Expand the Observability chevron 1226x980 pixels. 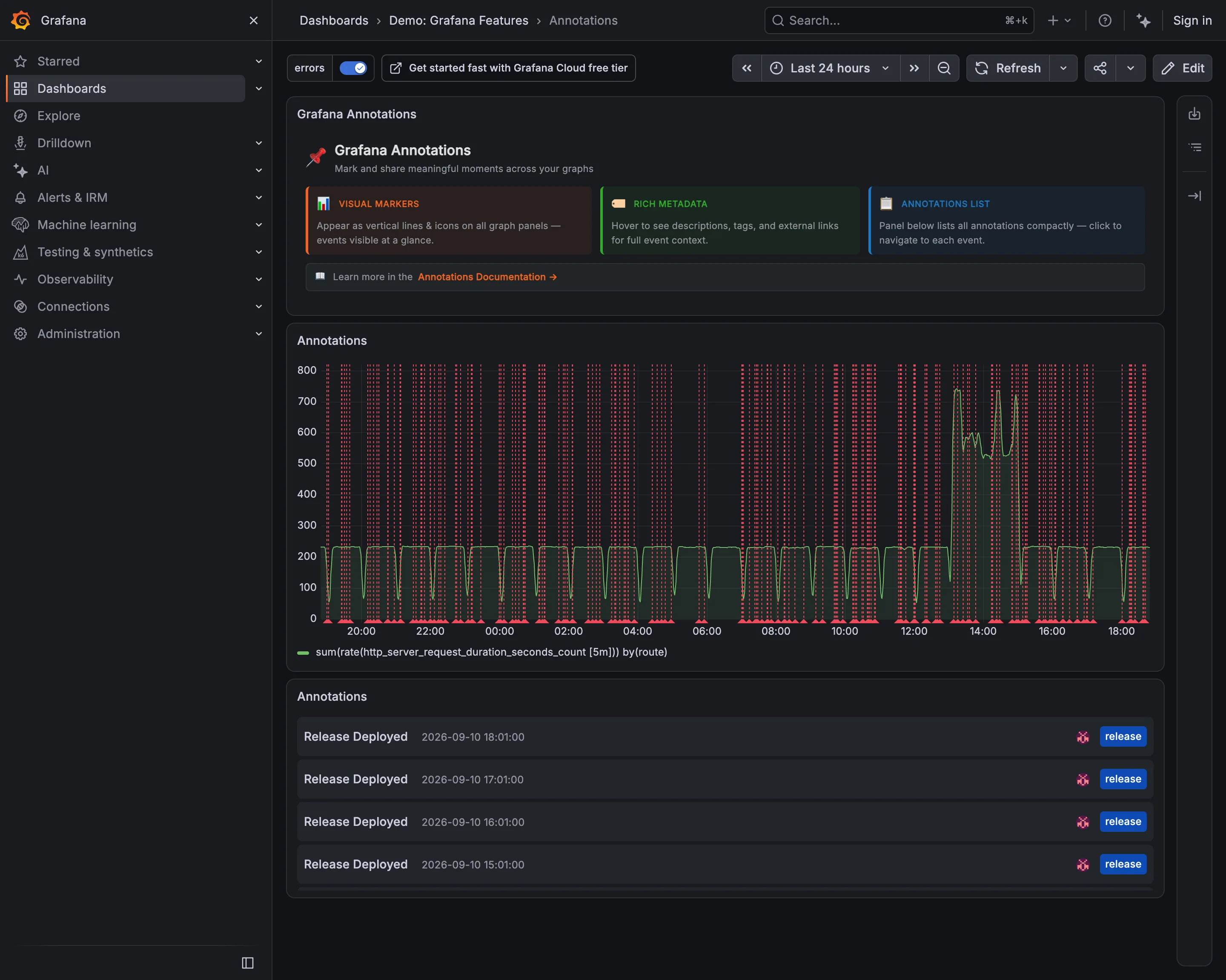(x=259, y=279)
